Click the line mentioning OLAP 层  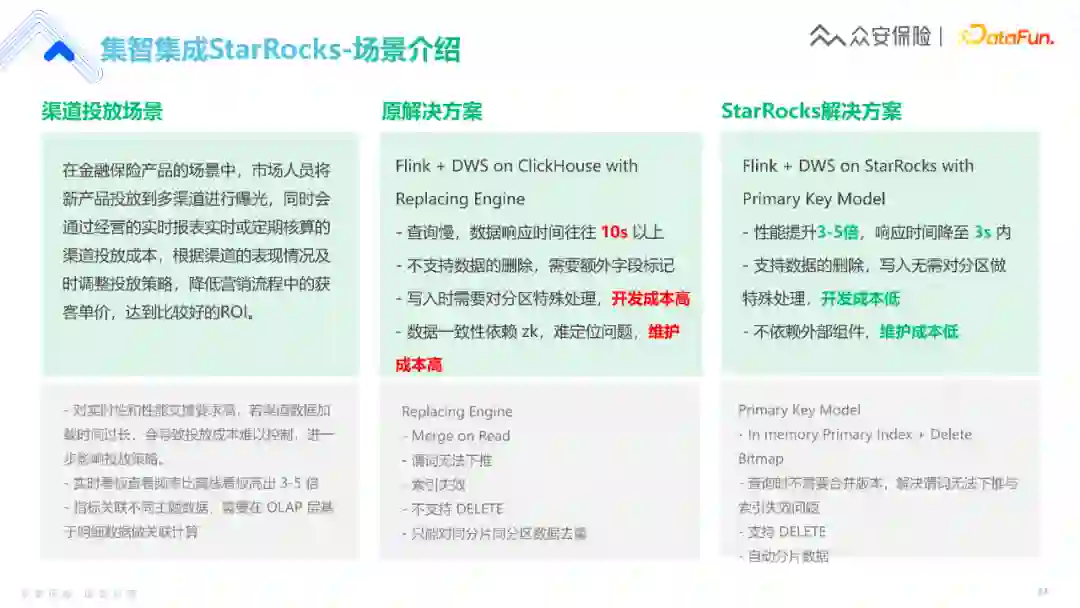point(198,507)
